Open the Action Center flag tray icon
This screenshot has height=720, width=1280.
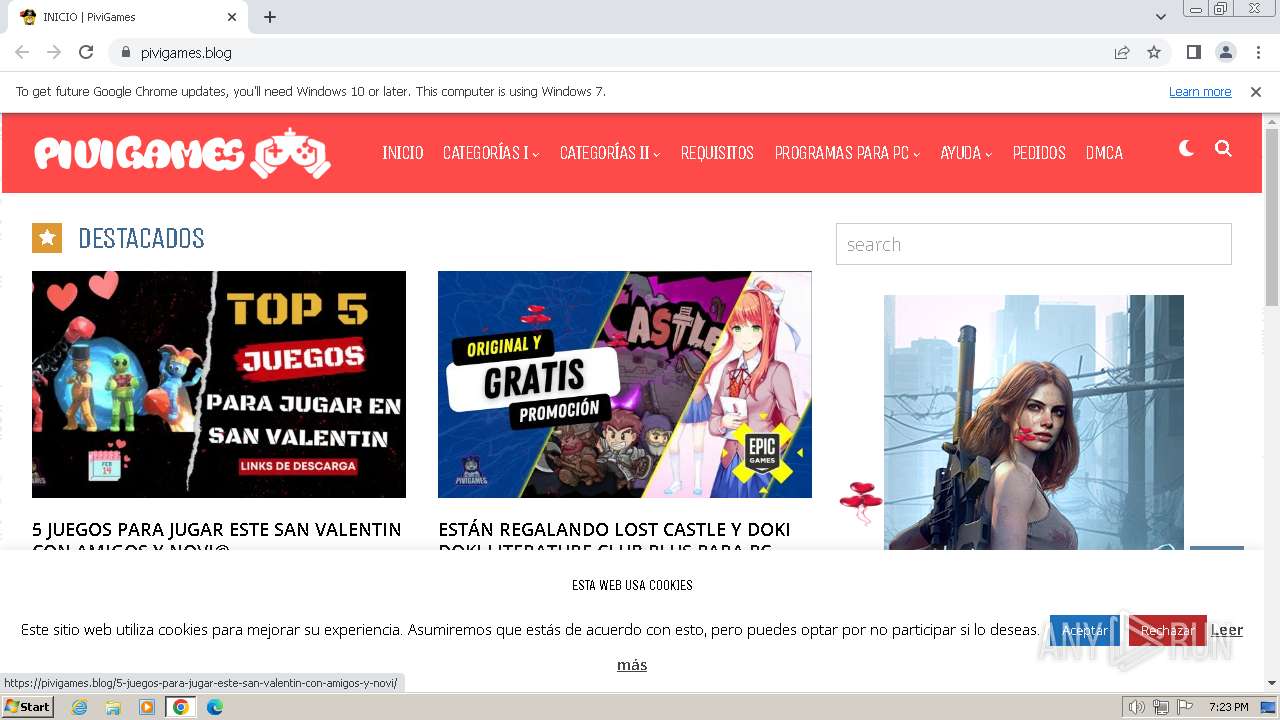[1184, 707]
